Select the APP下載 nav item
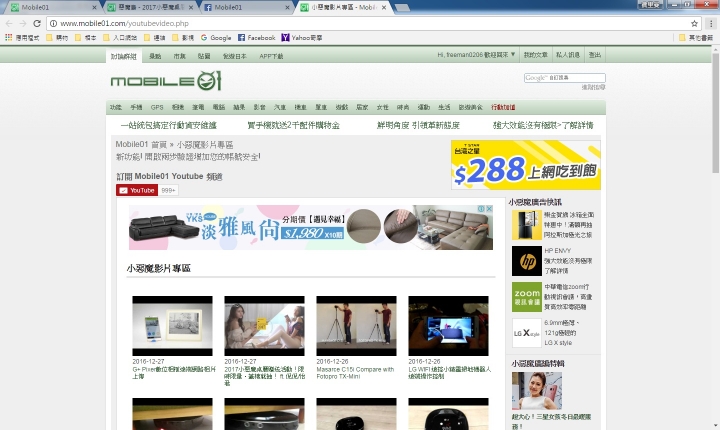The image size is (720, 430). pyautogui.click(x=271, y=56)
